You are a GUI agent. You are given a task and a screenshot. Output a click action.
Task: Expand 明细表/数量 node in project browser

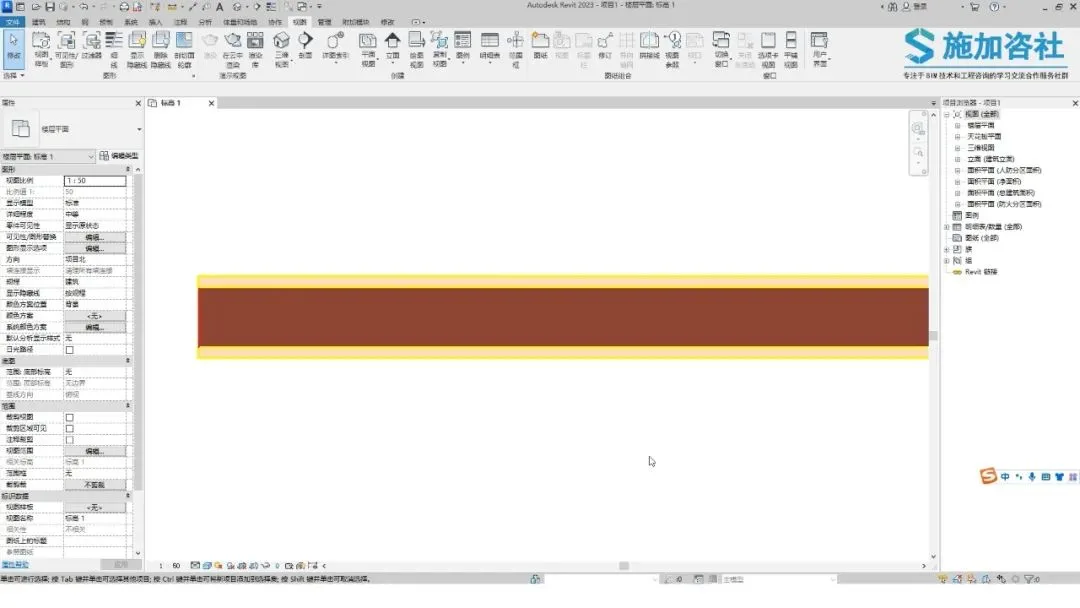(947, 227)
